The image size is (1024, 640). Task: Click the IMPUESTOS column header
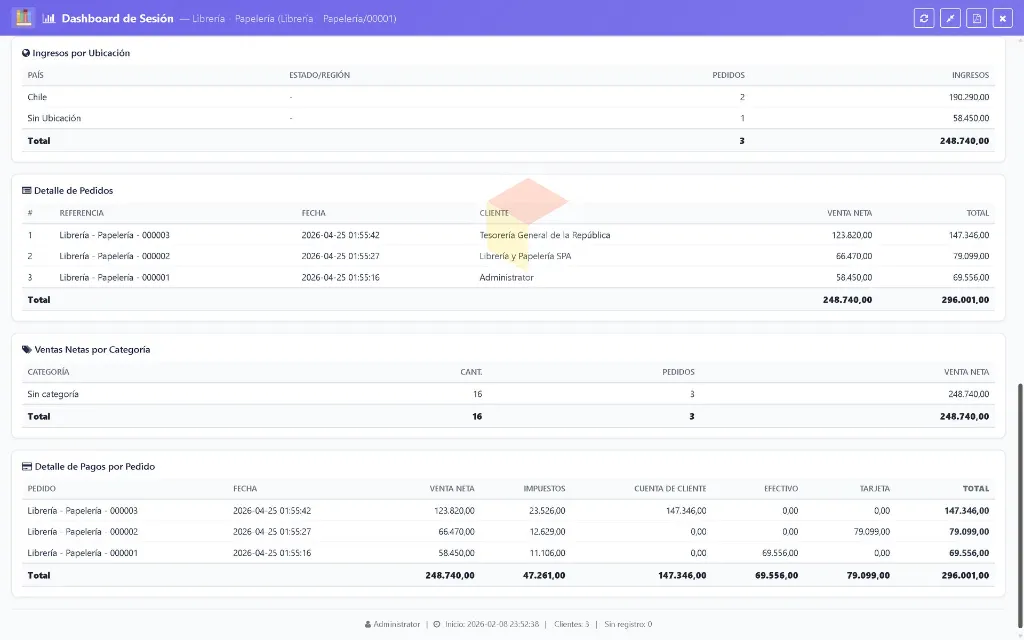click(x=544, y=488)
